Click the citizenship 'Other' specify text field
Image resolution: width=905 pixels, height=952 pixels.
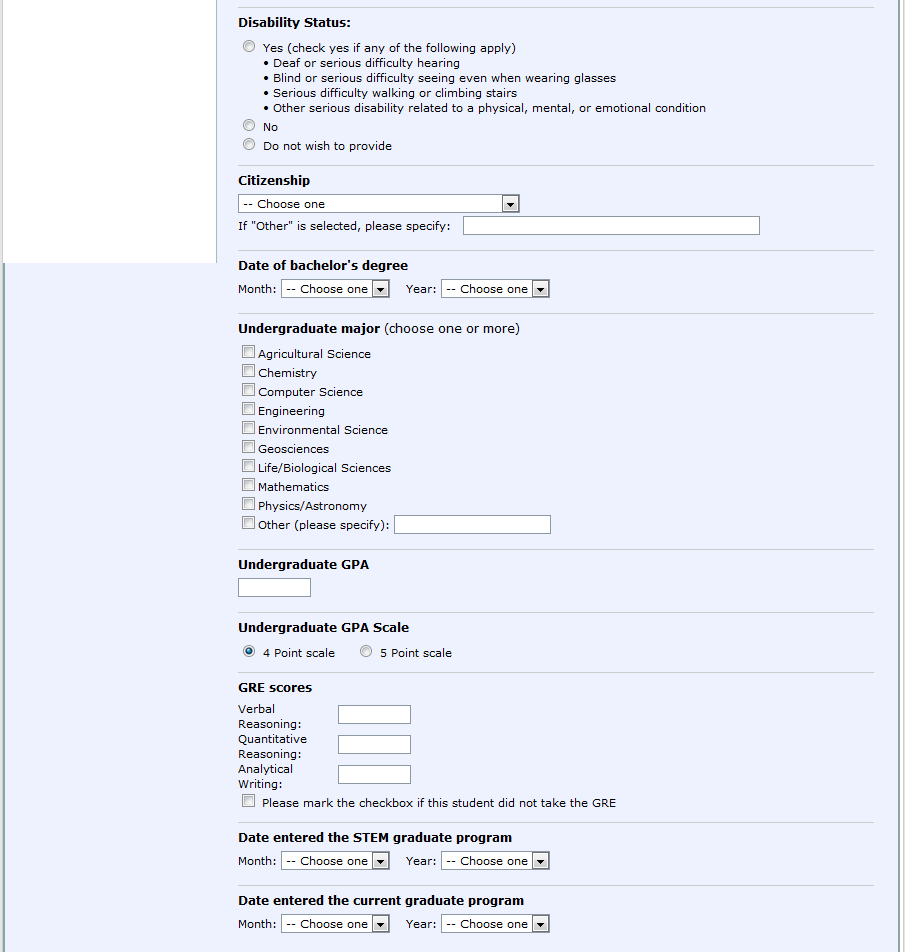point(610,226)
